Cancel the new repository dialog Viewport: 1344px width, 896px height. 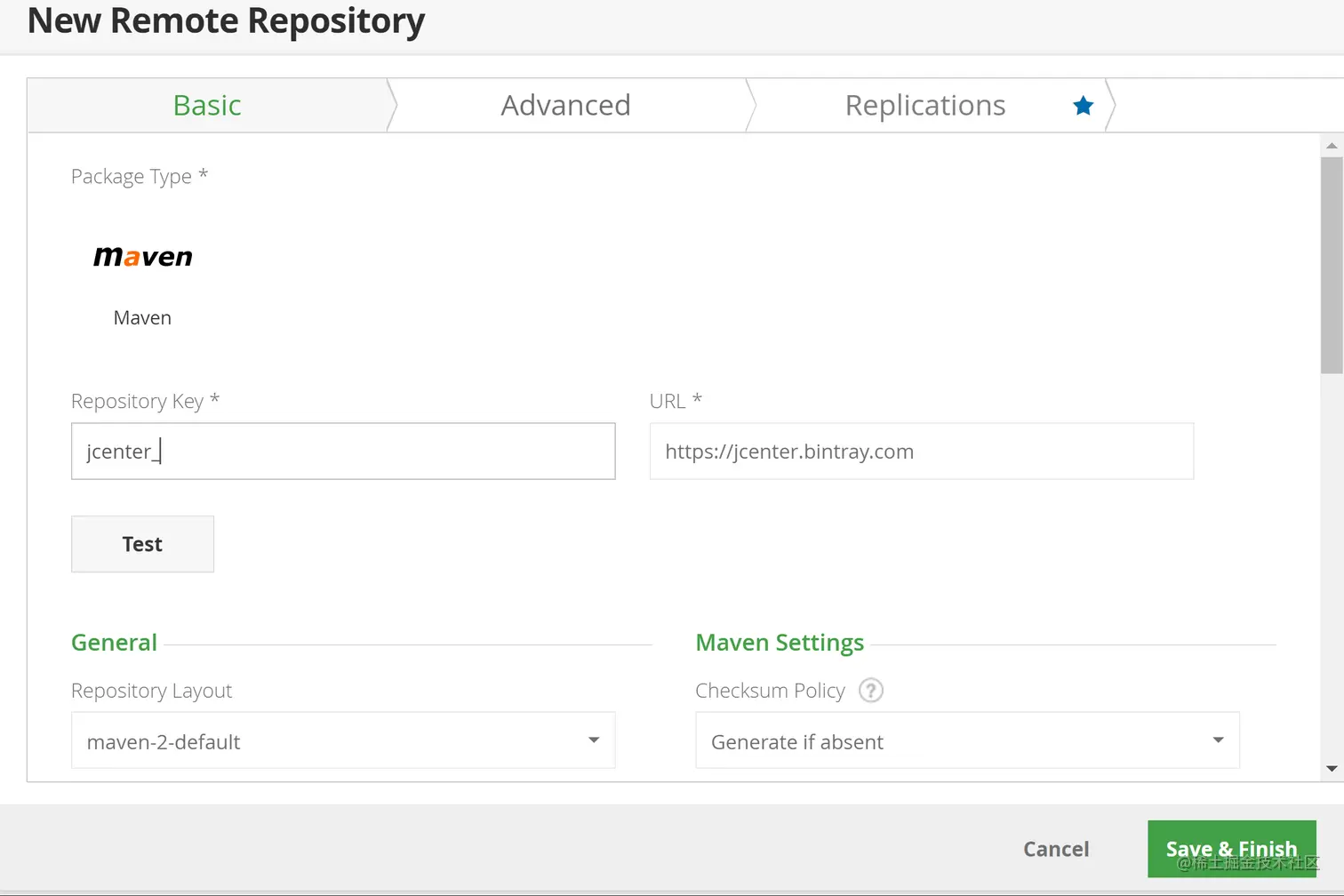tap(1056, 850)
